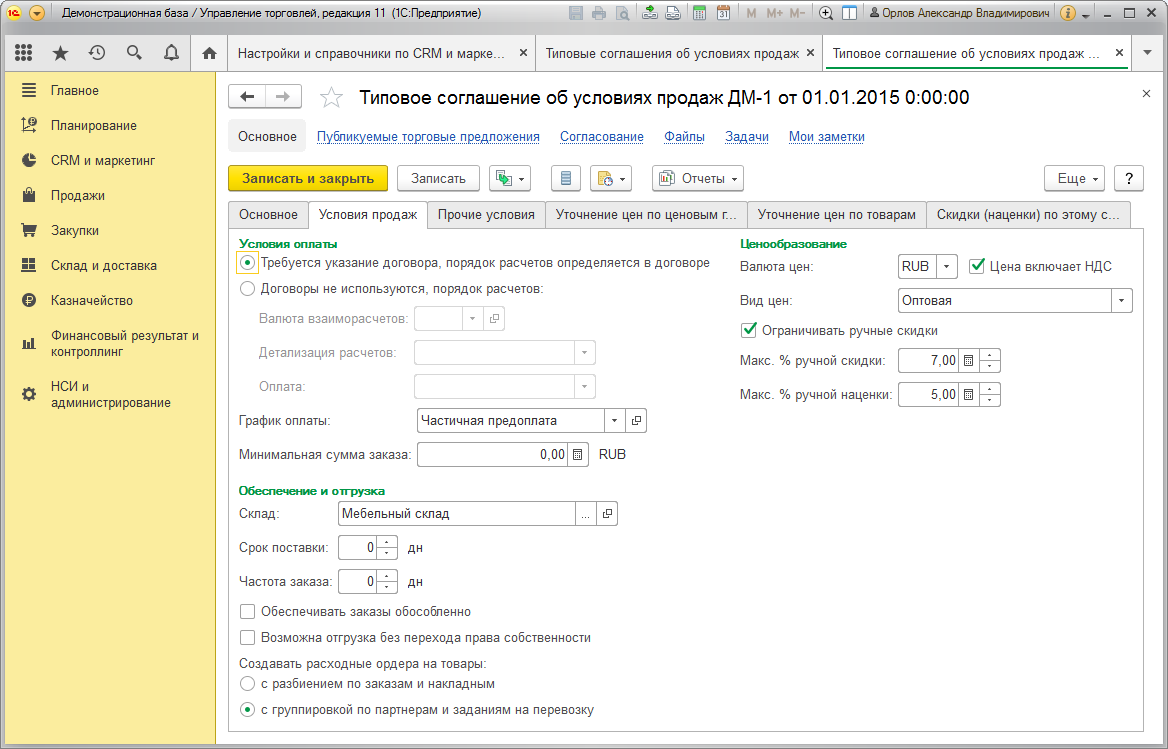Click Записать и закрыть button
1168x749 pixels.
pos(308,179)
